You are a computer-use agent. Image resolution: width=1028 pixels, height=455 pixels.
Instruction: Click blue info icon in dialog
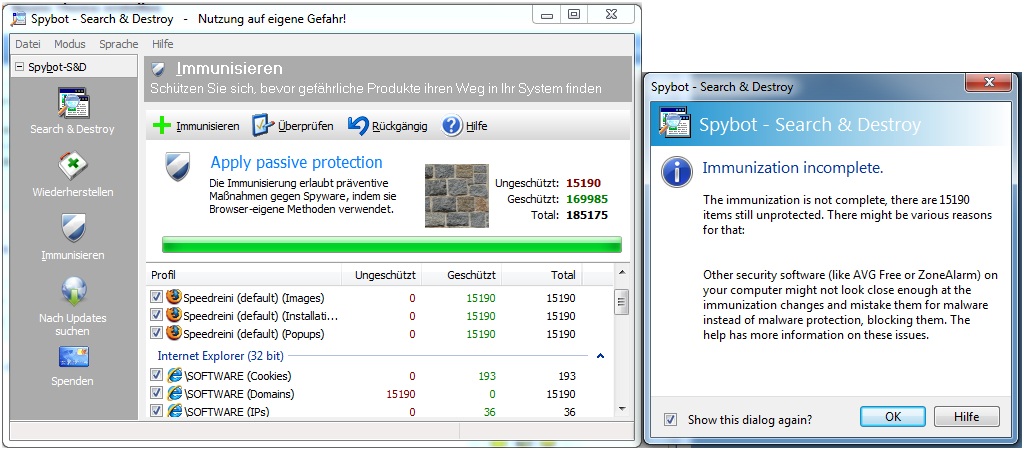[x=676, y=172]
